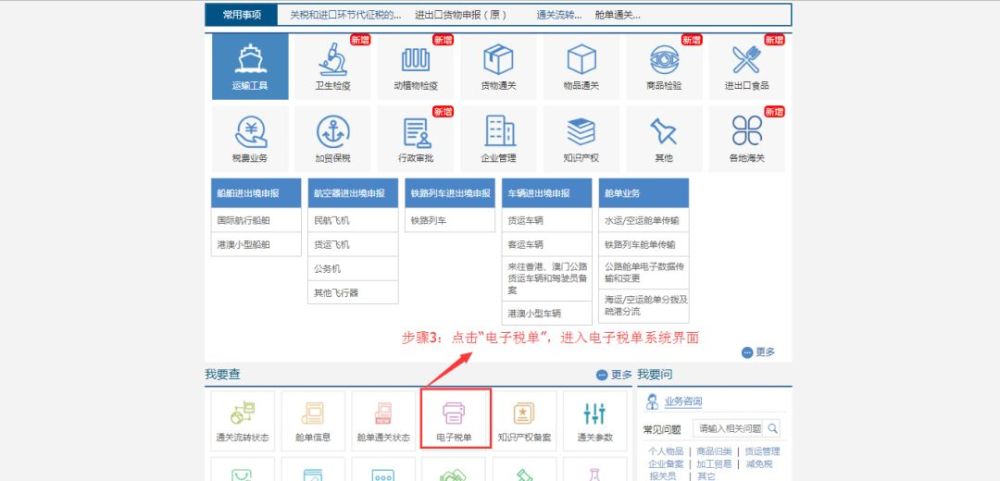The image size is (1000, 481).
Task: Open 货运飞机 entry
Action: point(353,244)
